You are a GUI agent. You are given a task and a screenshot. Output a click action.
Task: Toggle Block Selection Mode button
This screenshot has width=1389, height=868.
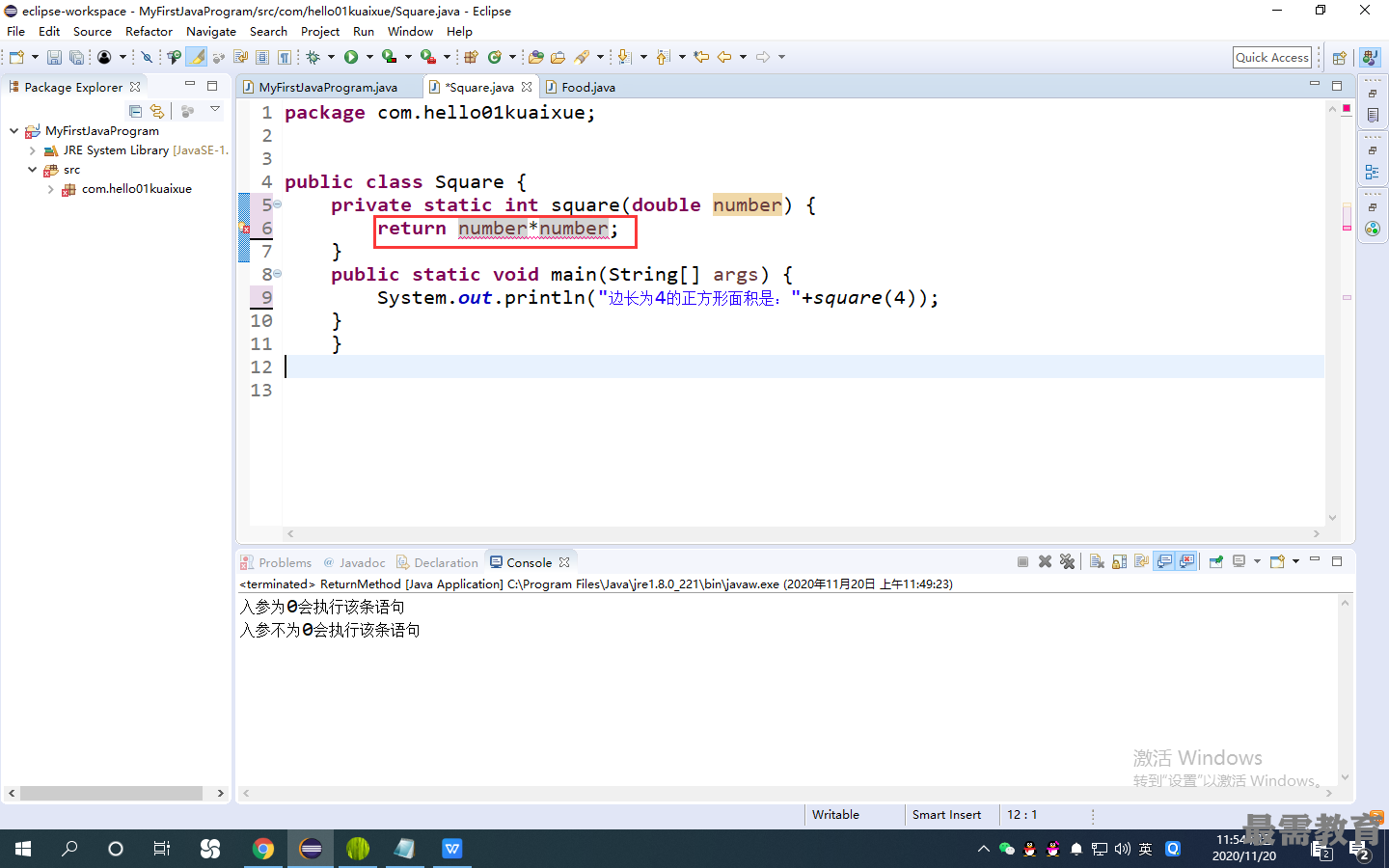pos(262,57)
